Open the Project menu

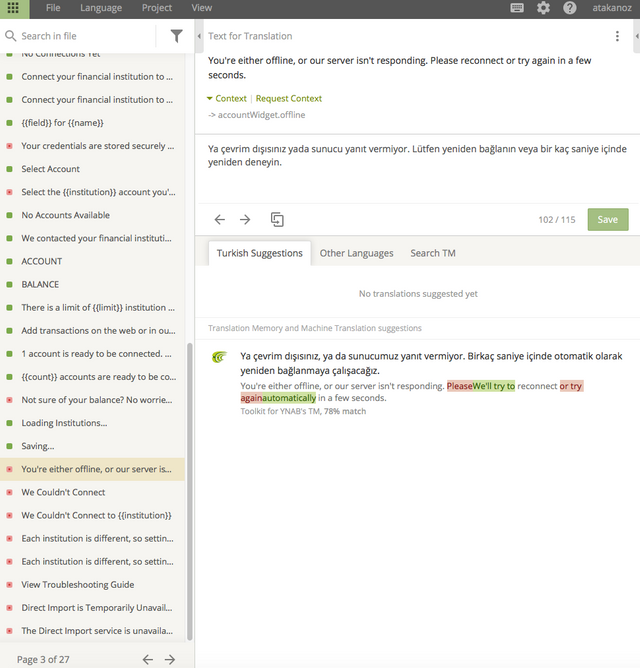click(157, 8)
